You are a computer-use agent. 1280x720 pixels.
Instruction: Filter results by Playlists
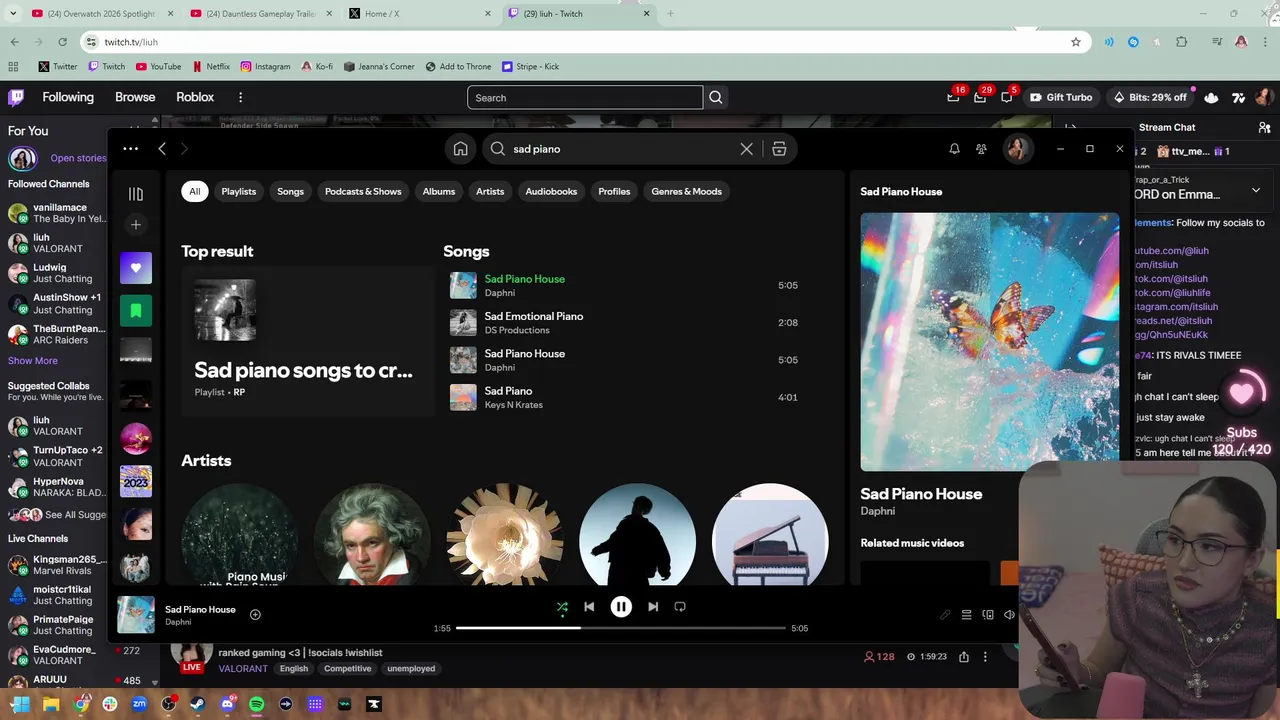coord(239,192)
